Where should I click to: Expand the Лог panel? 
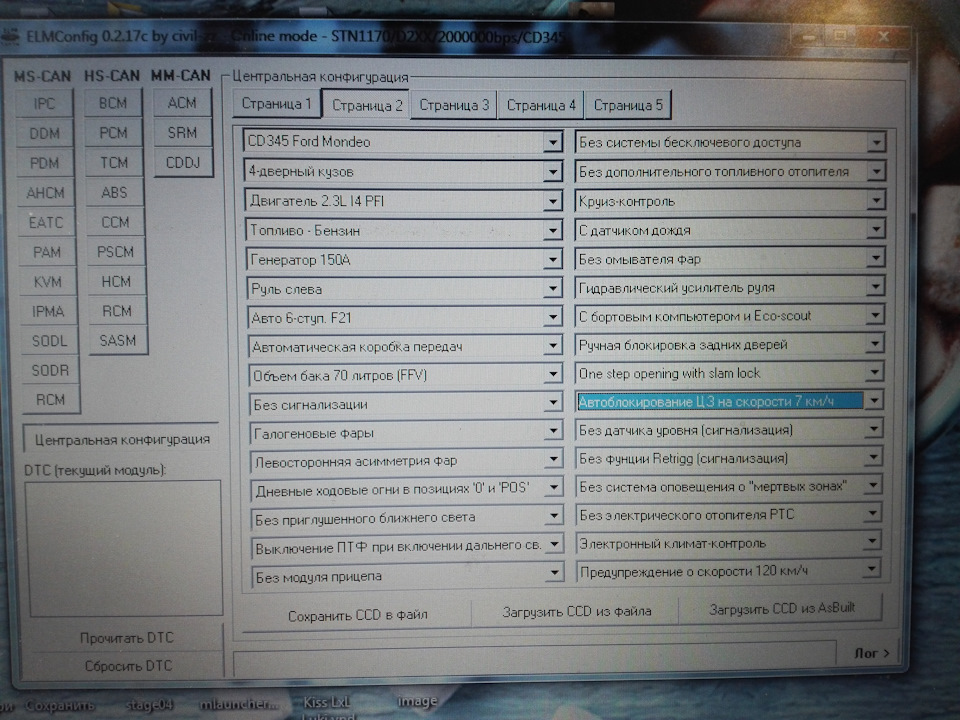[871, 653]
